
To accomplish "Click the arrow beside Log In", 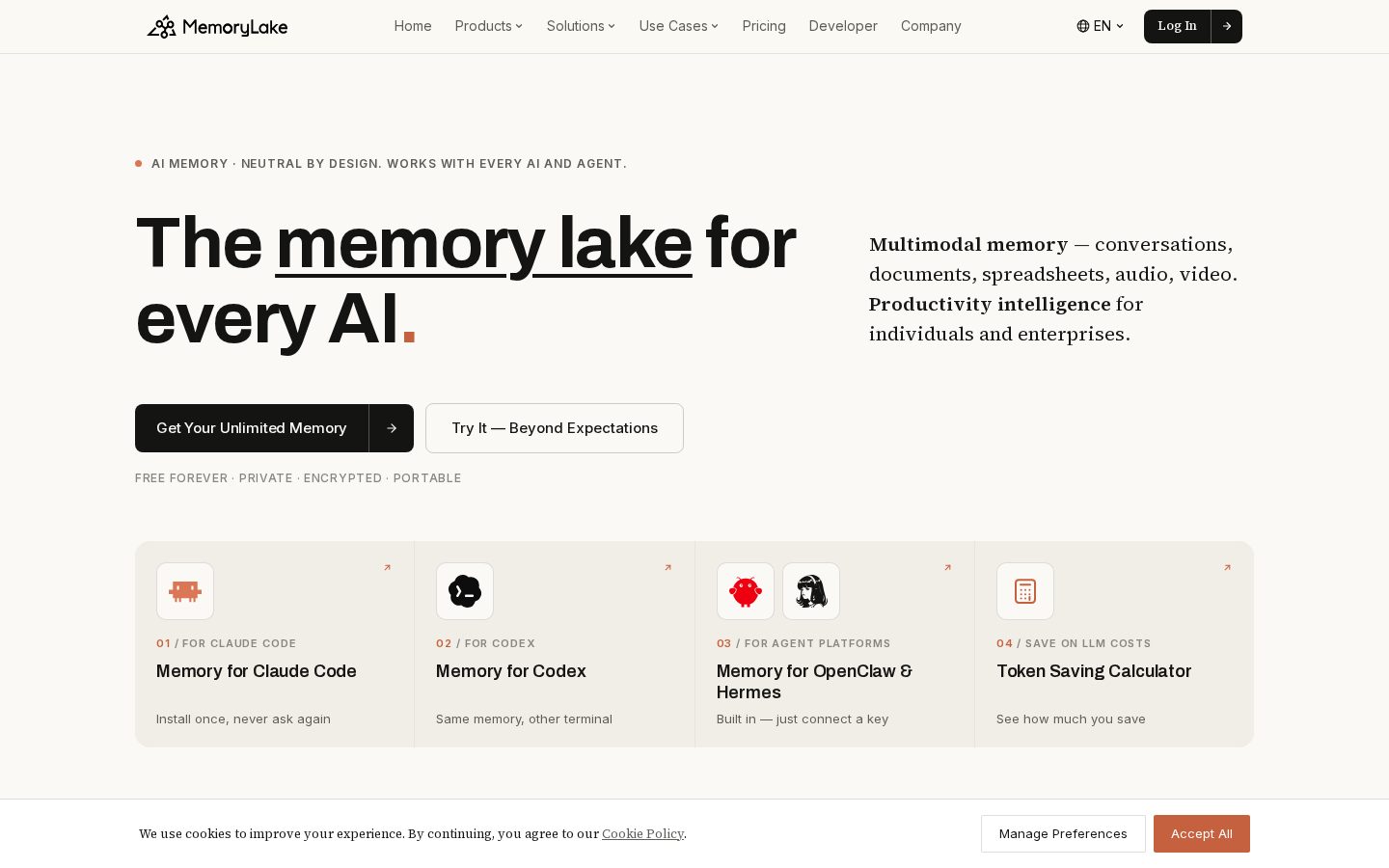I will click(x=1226, y=26).
